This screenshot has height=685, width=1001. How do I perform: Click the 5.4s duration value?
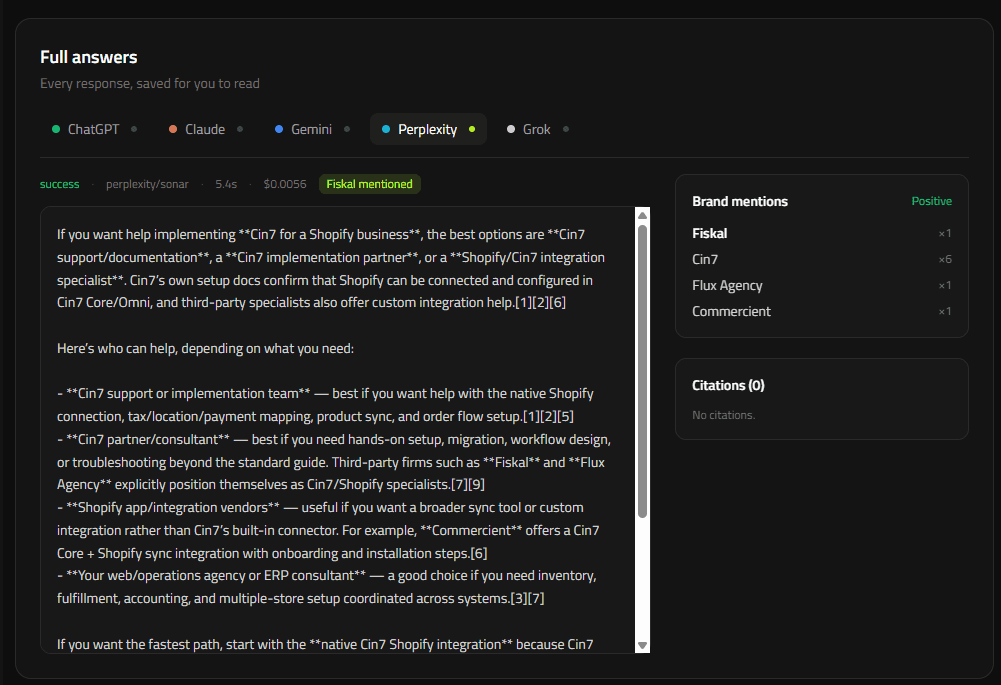click(x=226, y=184)
